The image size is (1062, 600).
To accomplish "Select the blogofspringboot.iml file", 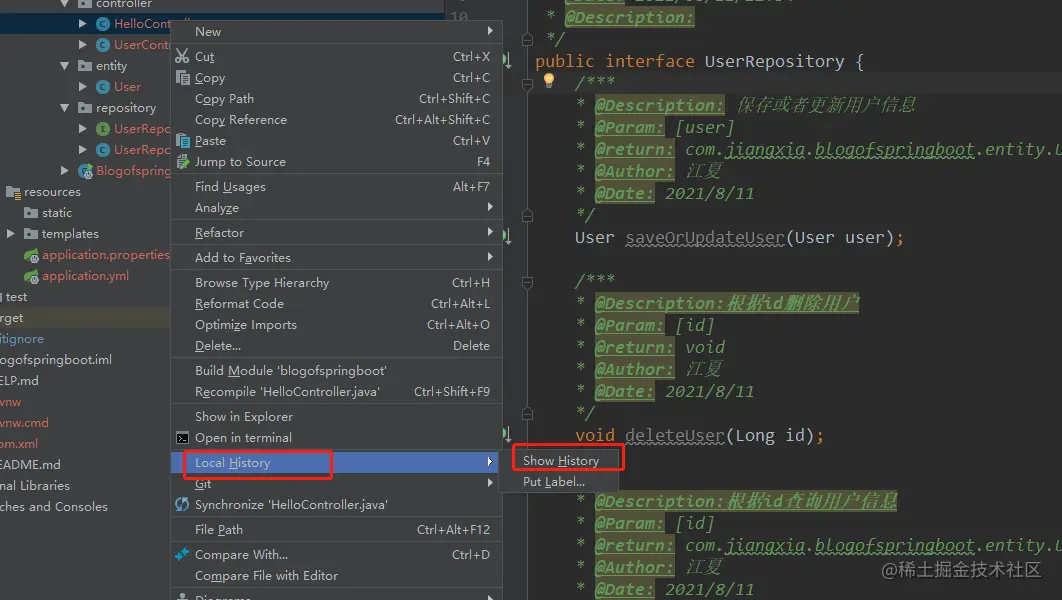I will point(56,360).
